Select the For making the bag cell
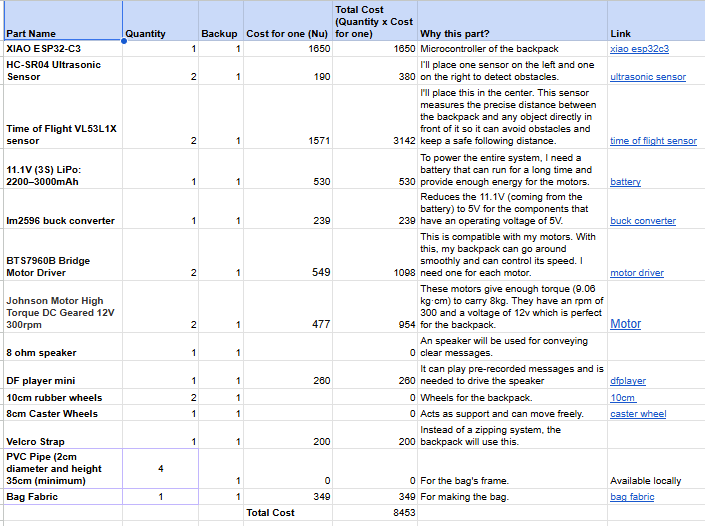The height and width of the screenshot is (526, 705). pos(512,496)
